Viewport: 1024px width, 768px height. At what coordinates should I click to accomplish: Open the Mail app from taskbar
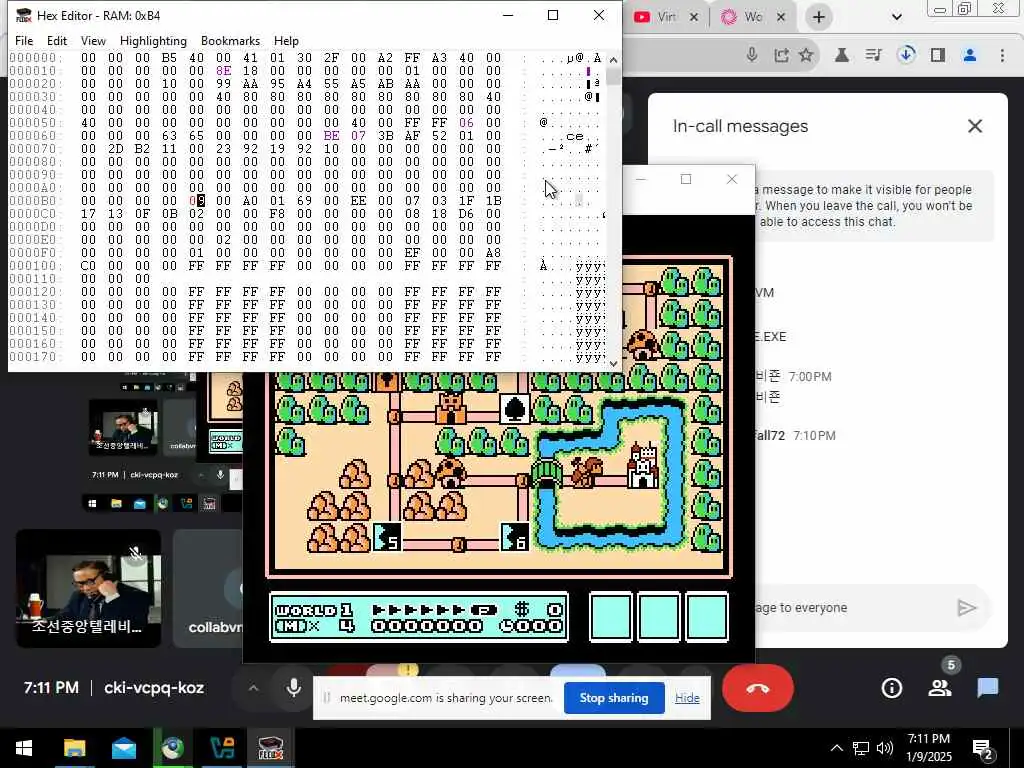tap(123, 748)
